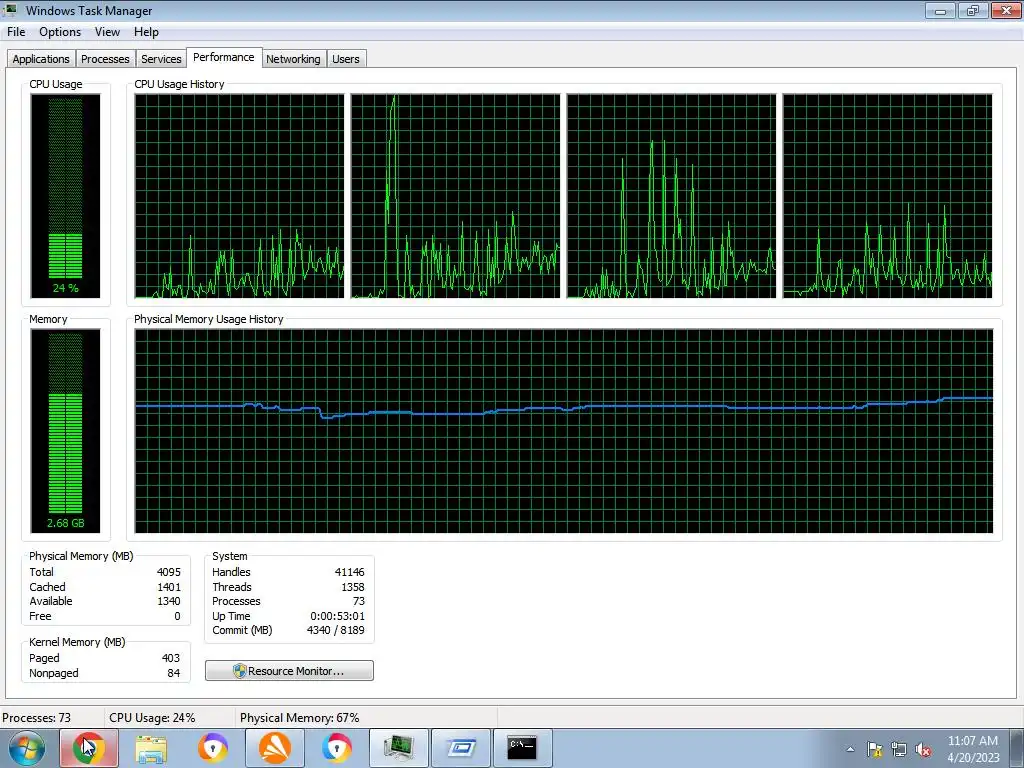Image resolution: width=1024 pixels, height=768 pixels.
Task: Click the Free memory value 0
Action: 177,616
